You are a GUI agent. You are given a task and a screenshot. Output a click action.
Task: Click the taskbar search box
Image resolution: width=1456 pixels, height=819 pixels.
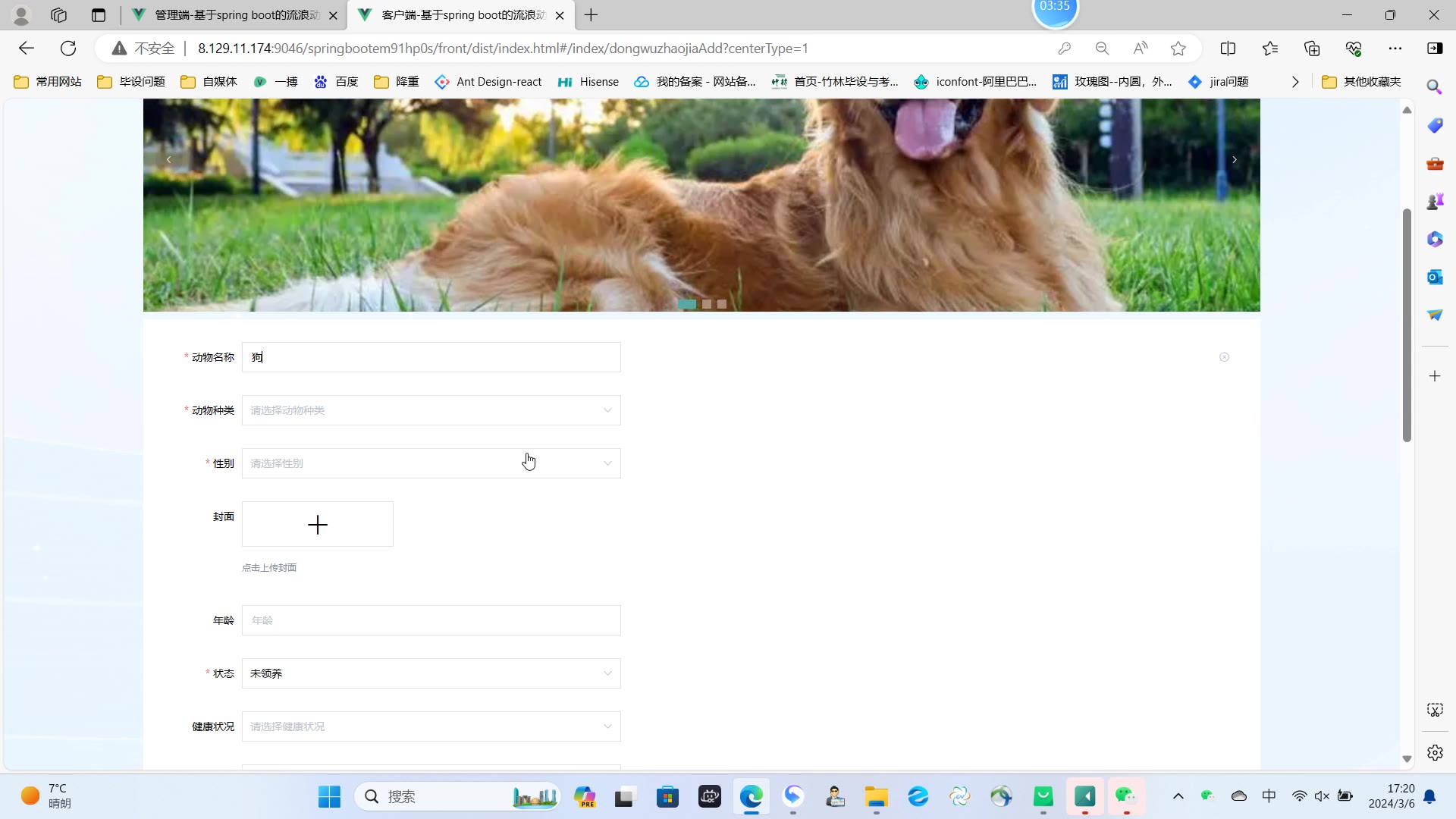[457, 796]
